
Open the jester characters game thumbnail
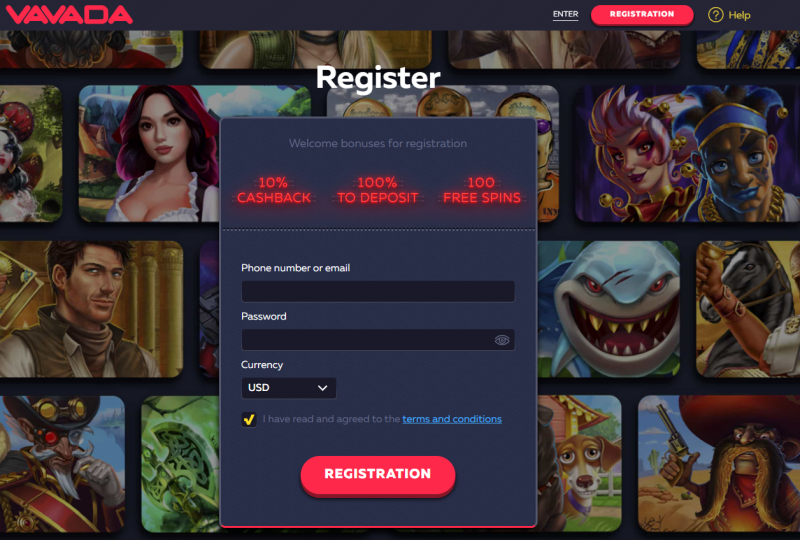click(687, 154)
